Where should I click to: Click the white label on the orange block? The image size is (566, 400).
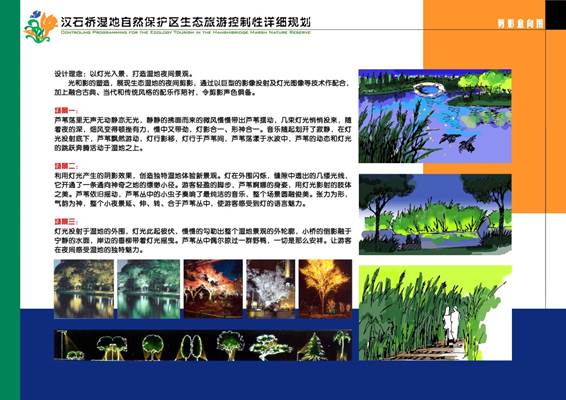pos(520,23)
